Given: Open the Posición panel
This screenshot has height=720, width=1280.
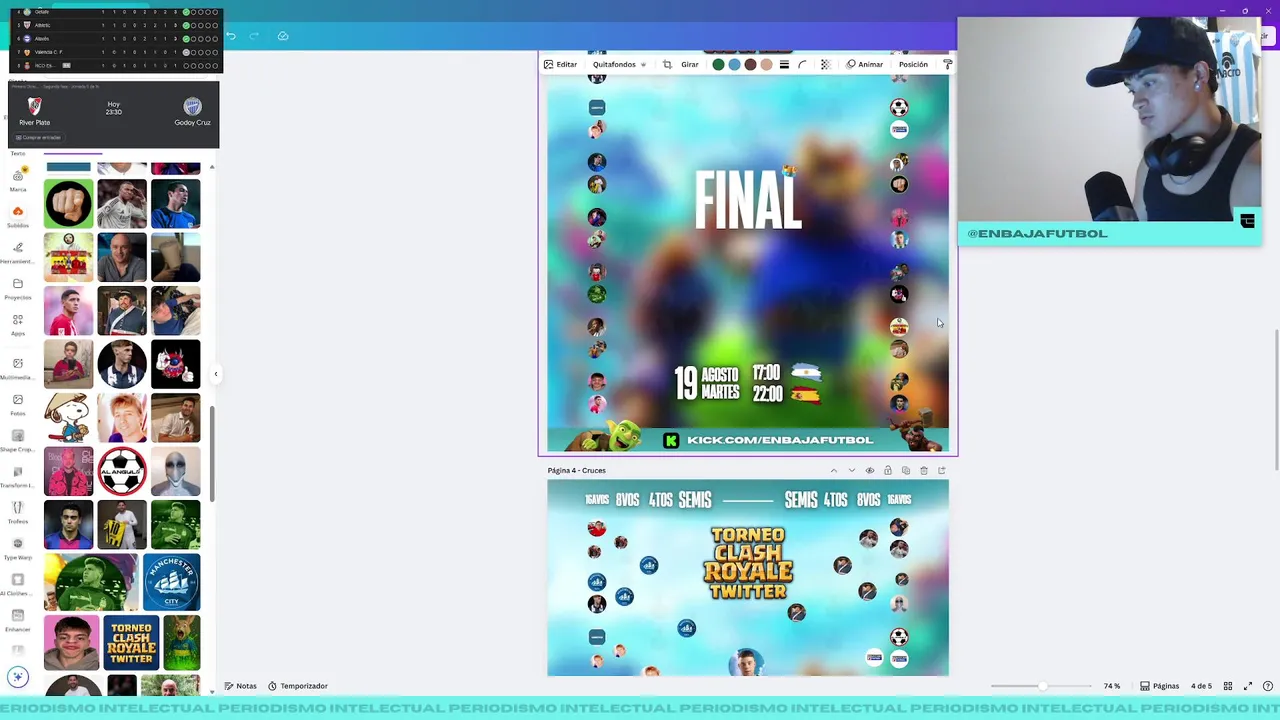Looking at the screenshot, I should tap(913, 64).
